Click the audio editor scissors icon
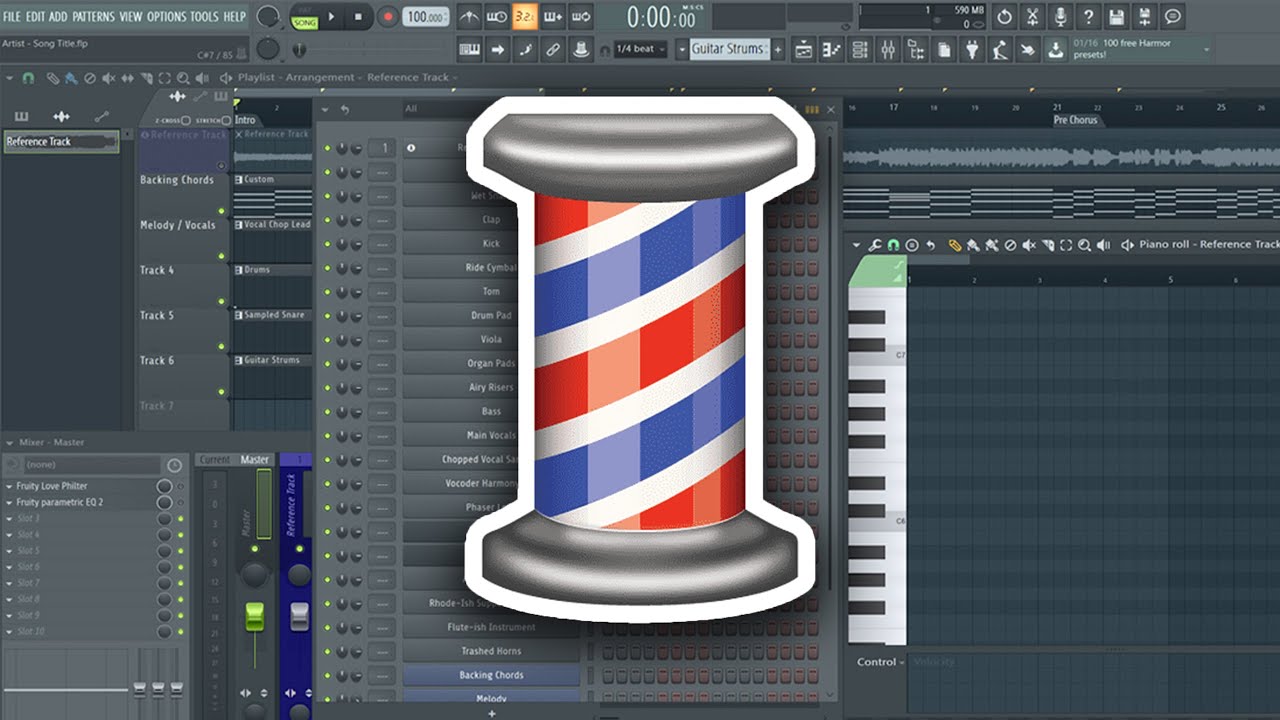The width and height of the screenshot is (1280, 720). coord(1033,17)
